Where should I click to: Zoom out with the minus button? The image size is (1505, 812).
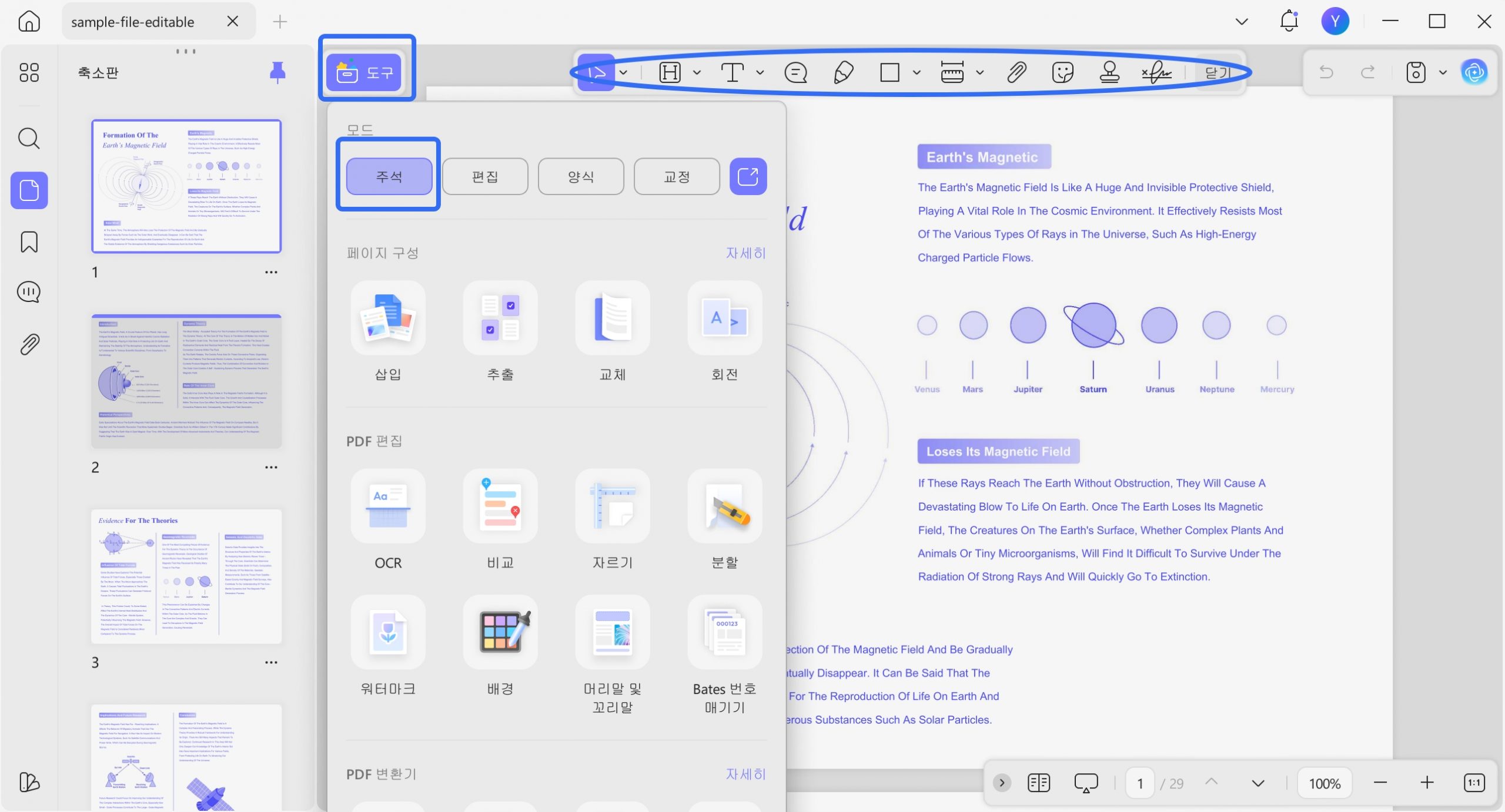click(x=1380, y=783)
